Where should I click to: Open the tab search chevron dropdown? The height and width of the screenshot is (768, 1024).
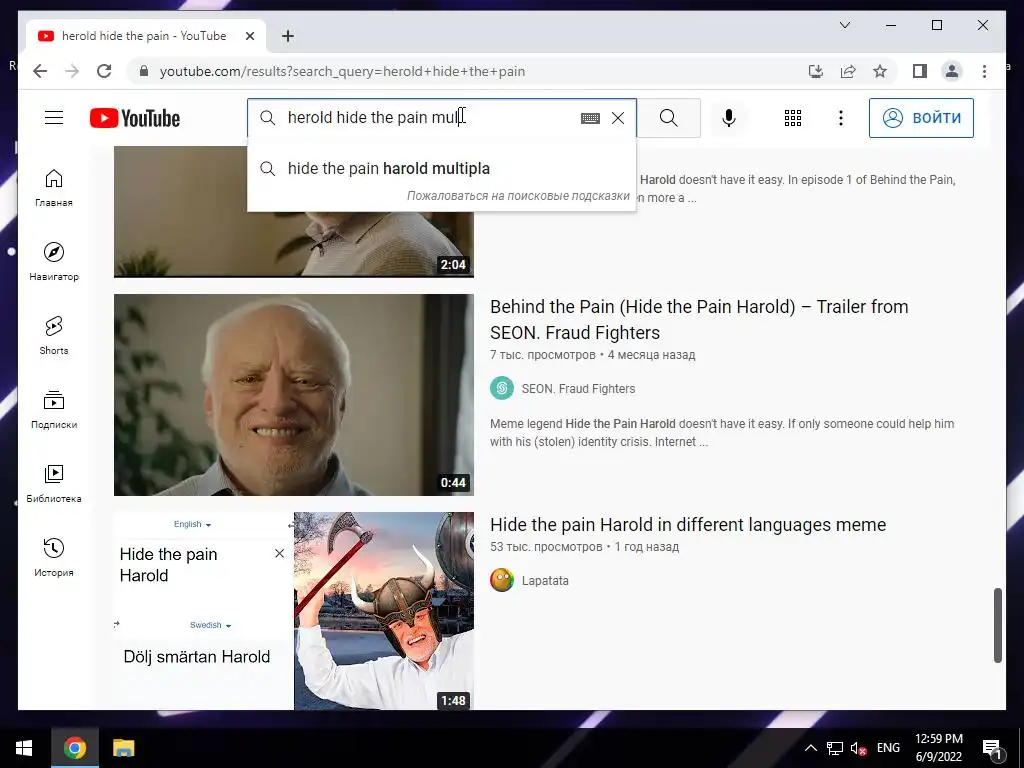pos(844,25)
